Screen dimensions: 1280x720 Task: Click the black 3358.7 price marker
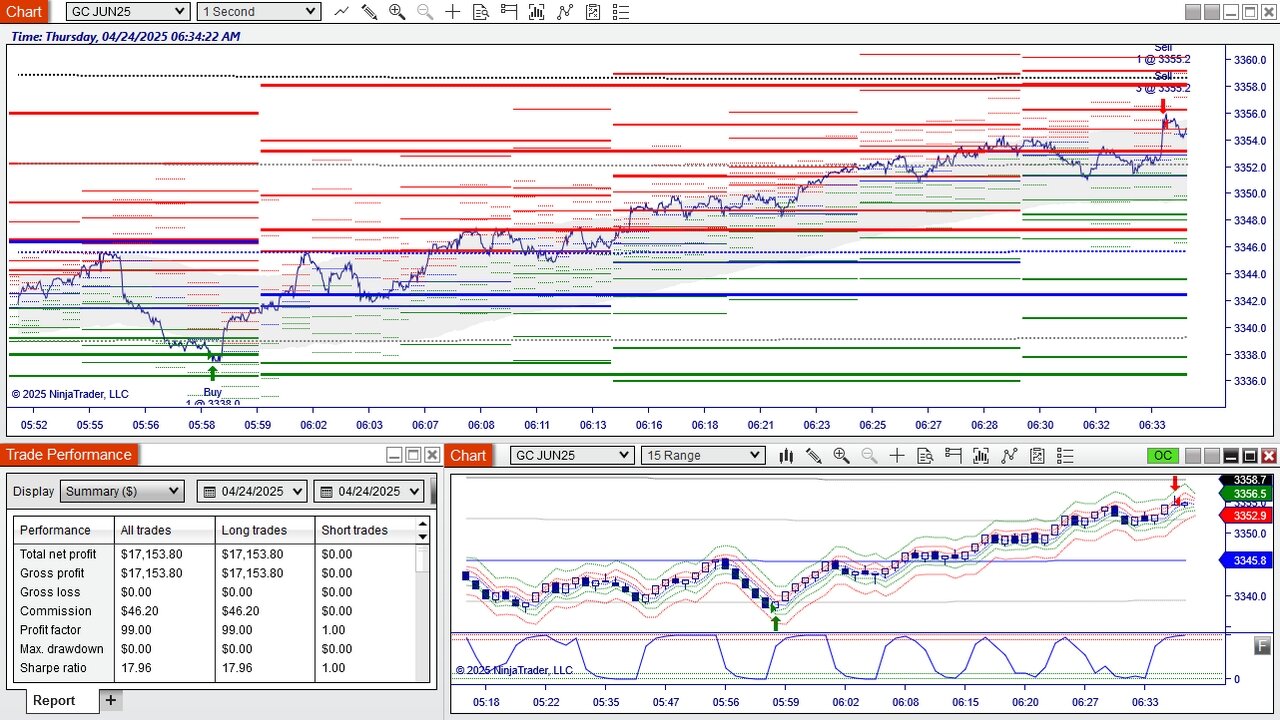[x=1248, y=481]
